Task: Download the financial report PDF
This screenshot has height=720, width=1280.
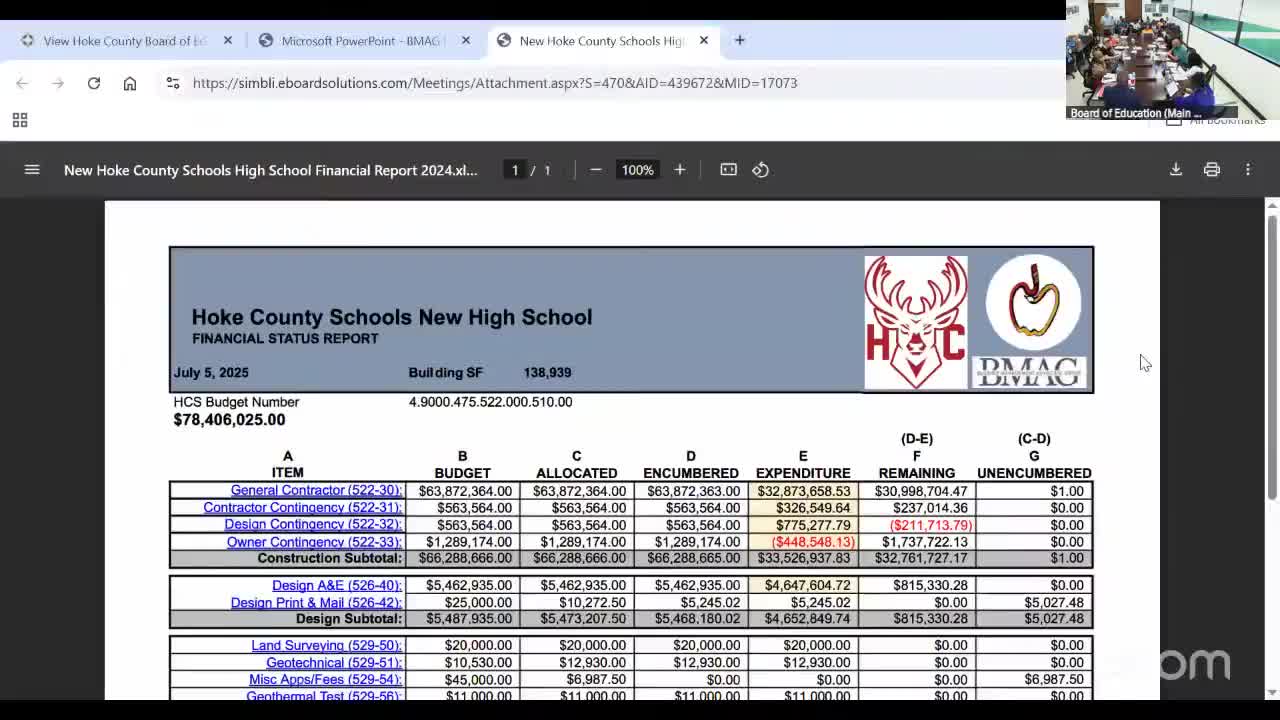Action: (1176, 169)
